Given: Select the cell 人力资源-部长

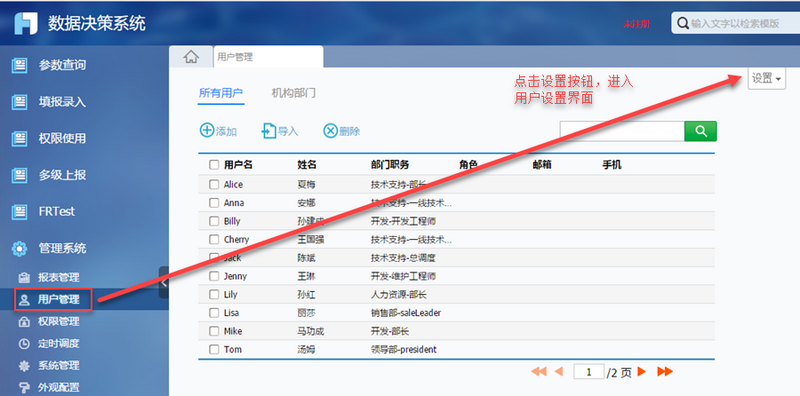Looking at the screenshot, I should [x=398, y=294].
